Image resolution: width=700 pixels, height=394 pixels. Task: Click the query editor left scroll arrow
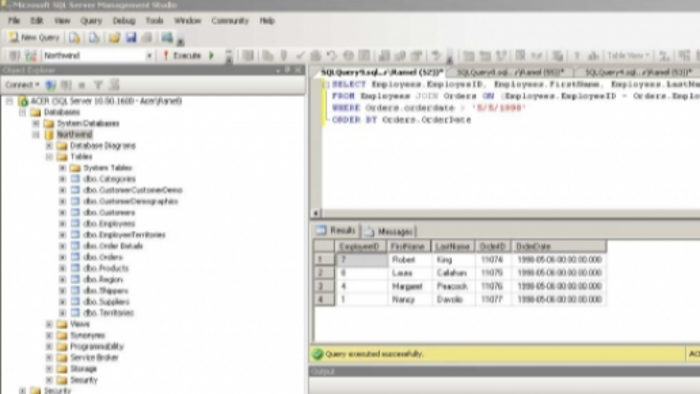(316, 213)
